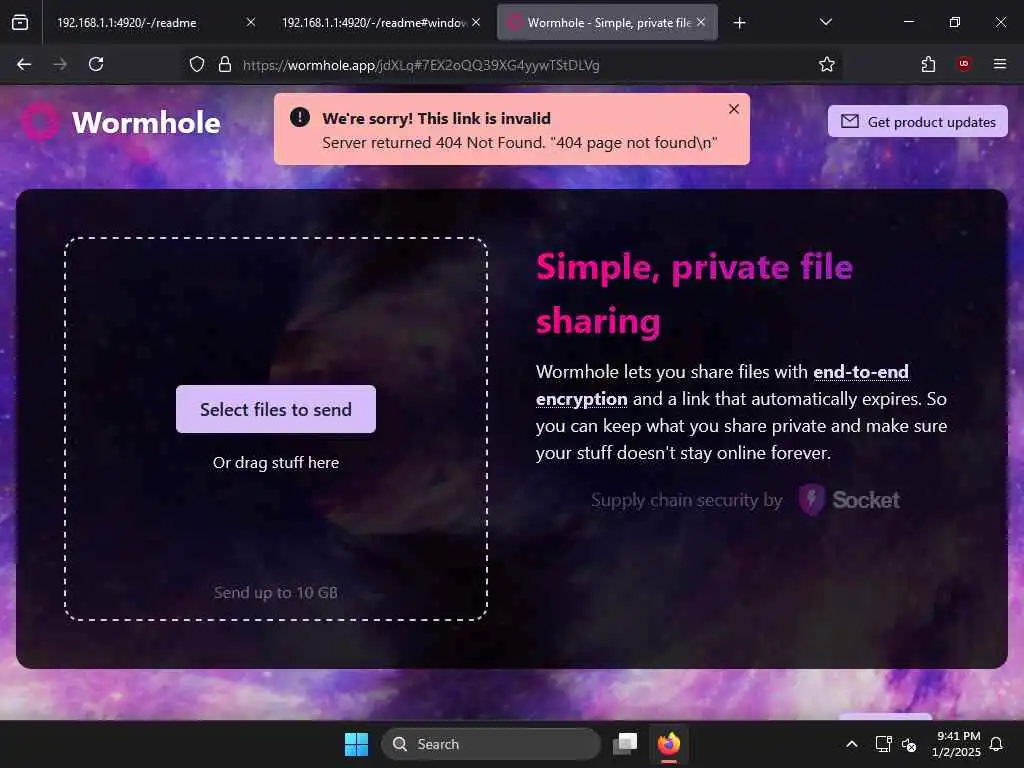Viewport: 1024px width, 768px height.
Task: Open Task View on the taskbar
Action: [625, 744]
